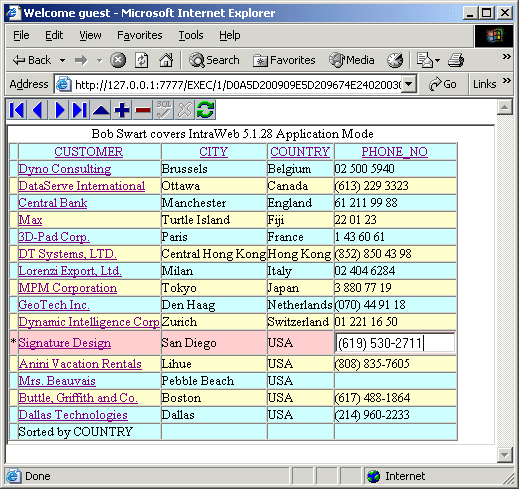Screen dimensions: 519x489
Task: Open 3D-Pad Corp. customer link
Action: pos(54,237)
